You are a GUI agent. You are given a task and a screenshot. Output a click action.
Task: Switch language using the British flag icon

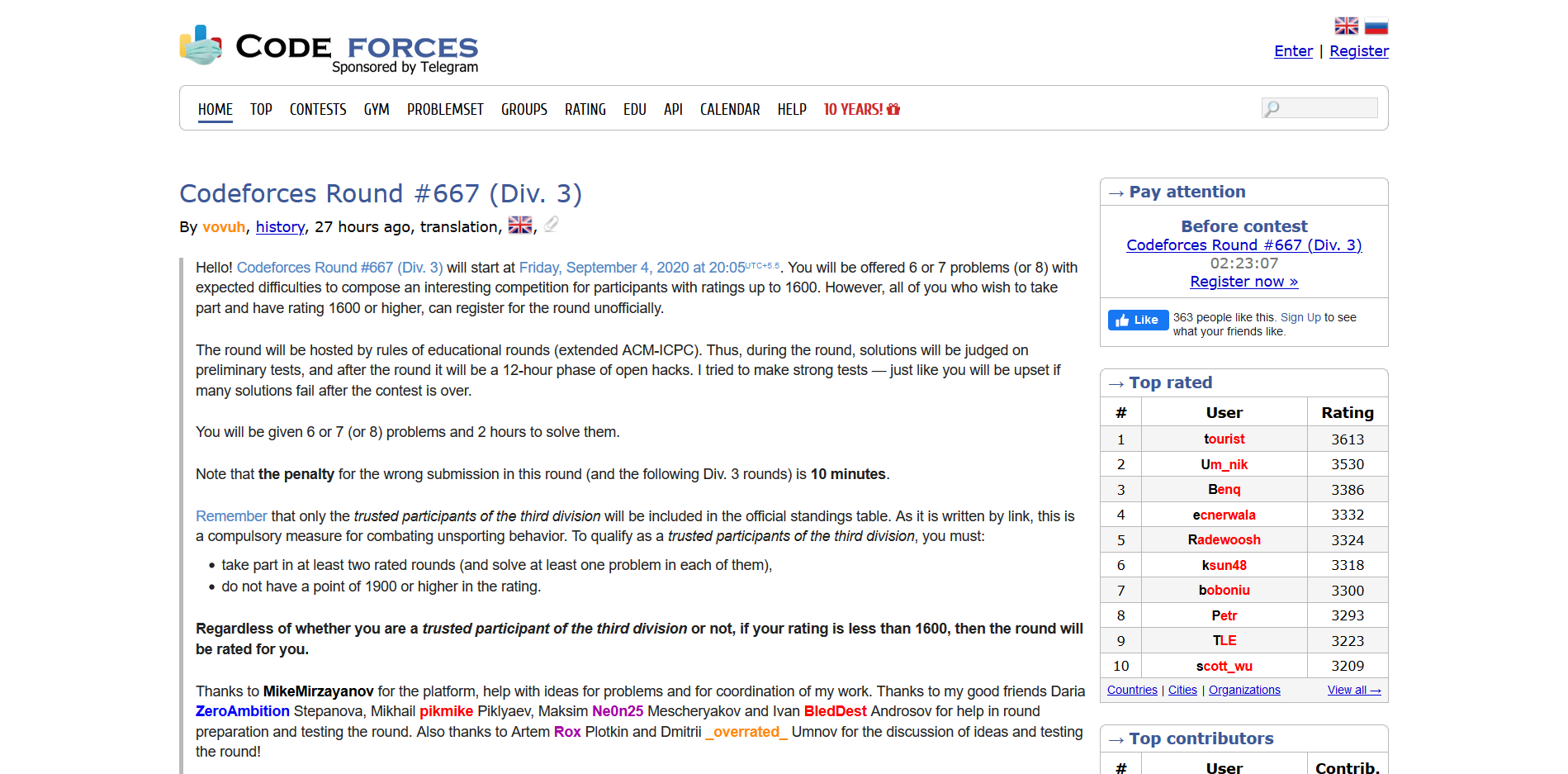click(1346, 26)
